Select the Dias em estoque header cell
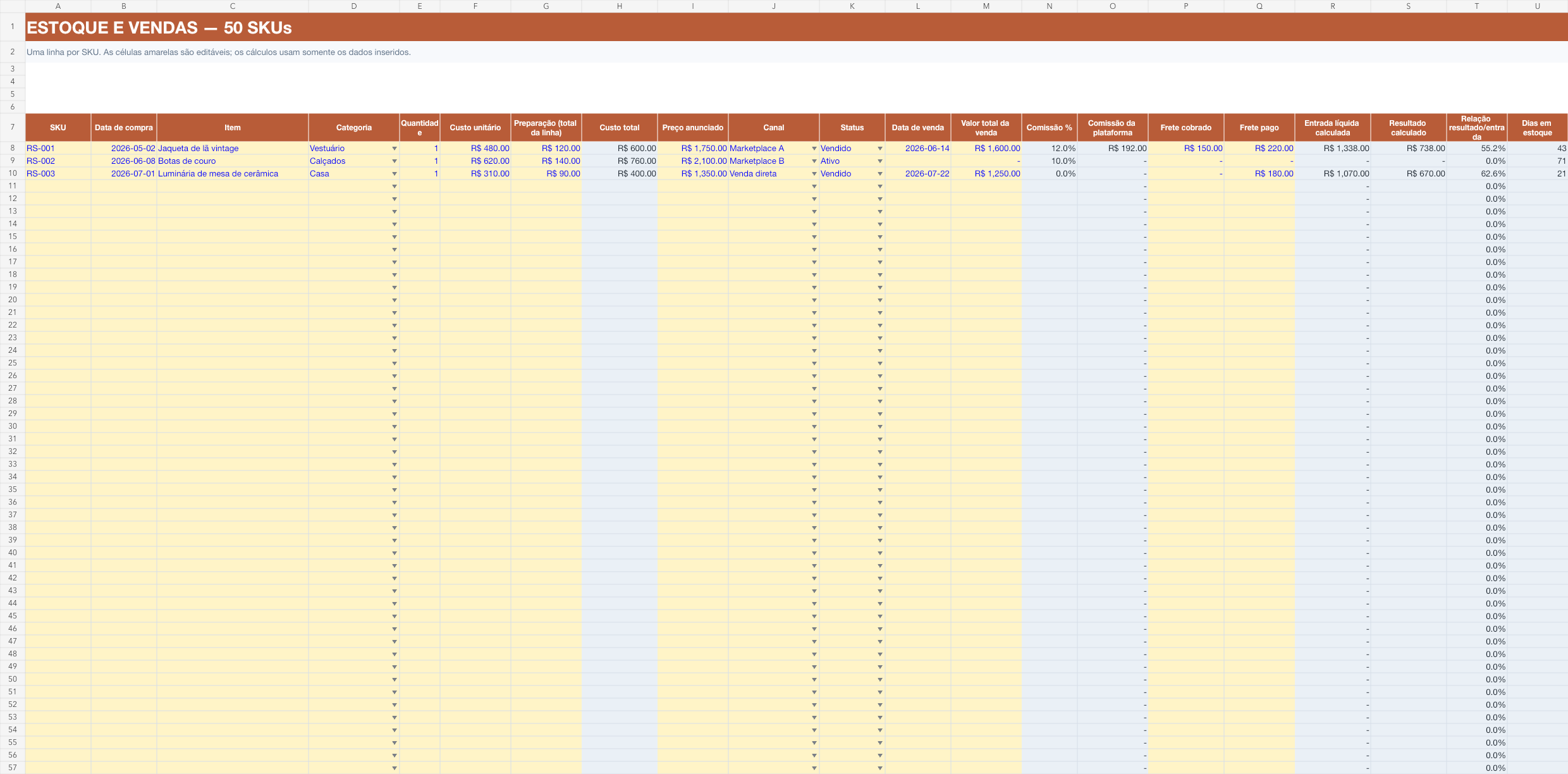 click(1538, 128)
